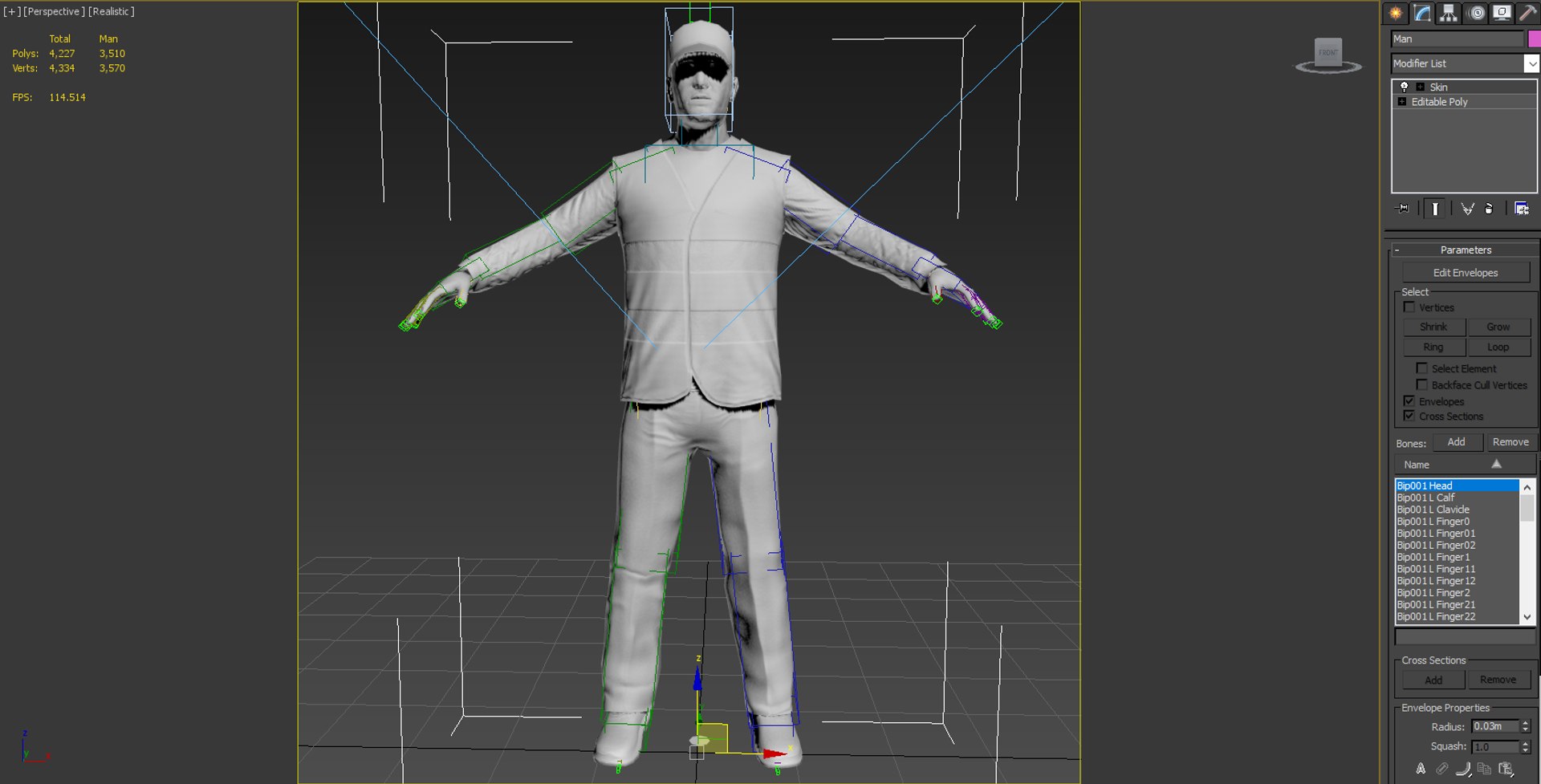Screen dimensions: 1541x784
Task: Open the Hierarchy panel tab
Action: (1449, 13)
